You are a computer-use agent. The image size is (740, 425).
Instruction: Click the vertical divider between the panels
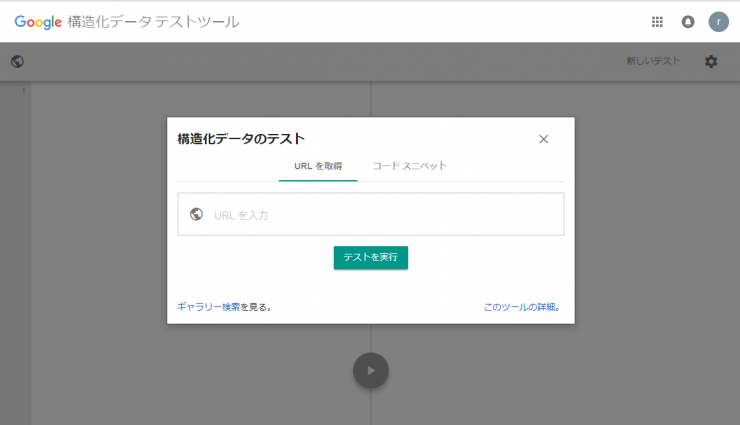[x=371, y=100]
